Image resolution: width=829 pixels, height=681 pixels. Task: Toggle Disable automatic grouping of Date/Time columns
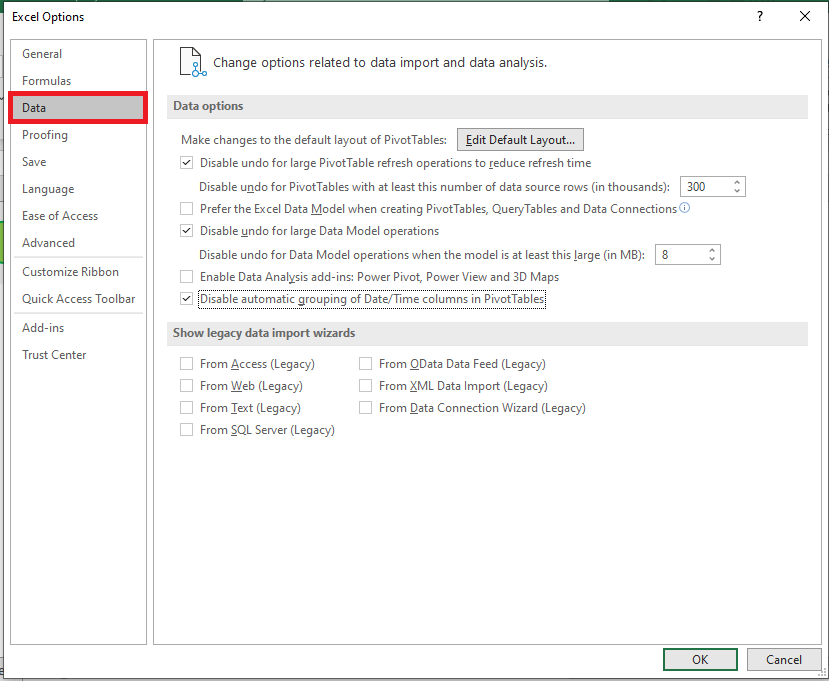coord(186,299)
